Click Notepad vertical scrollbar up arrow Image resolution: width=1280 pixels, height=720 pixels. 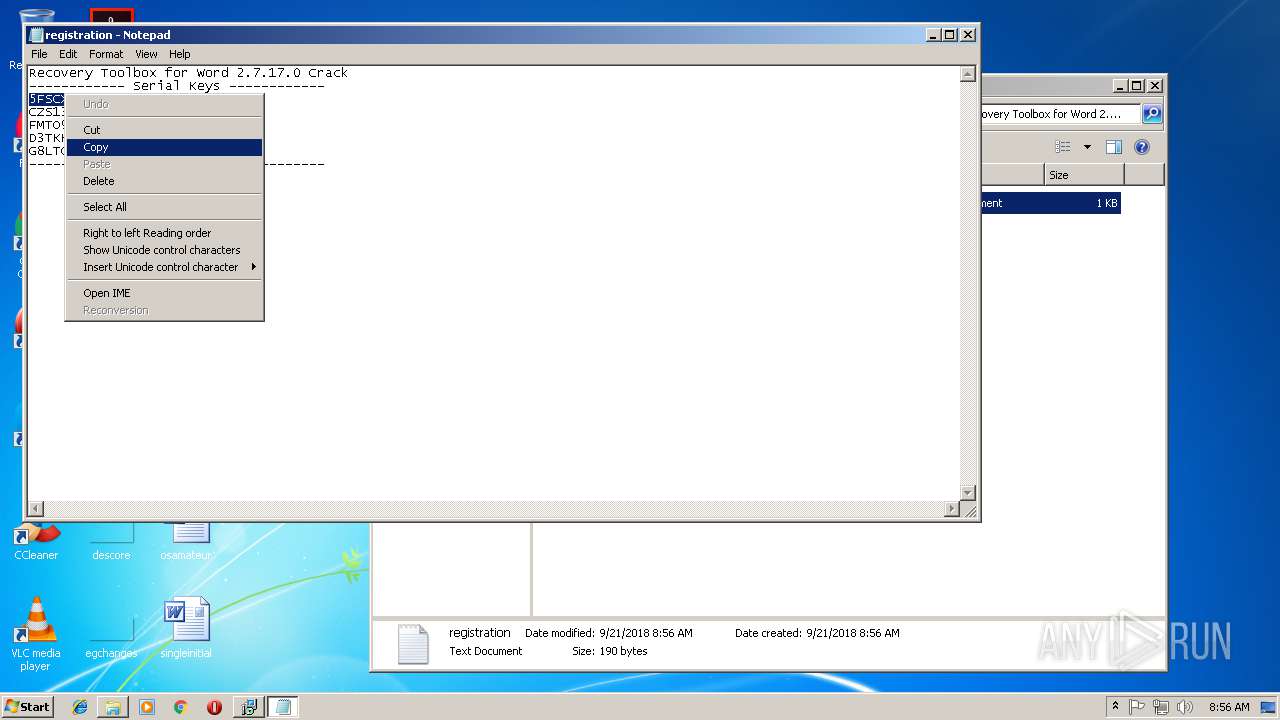click(967, 74)
